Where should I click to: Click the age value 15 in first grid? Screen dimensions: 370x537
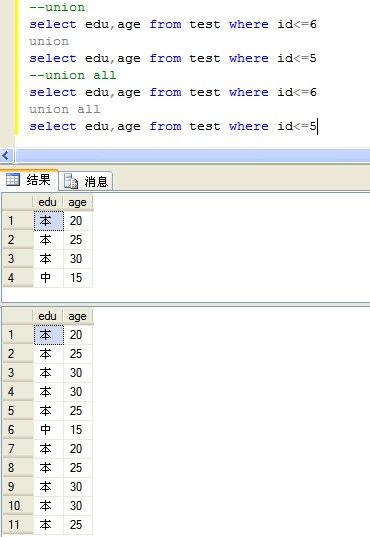[x=78, y=277]
